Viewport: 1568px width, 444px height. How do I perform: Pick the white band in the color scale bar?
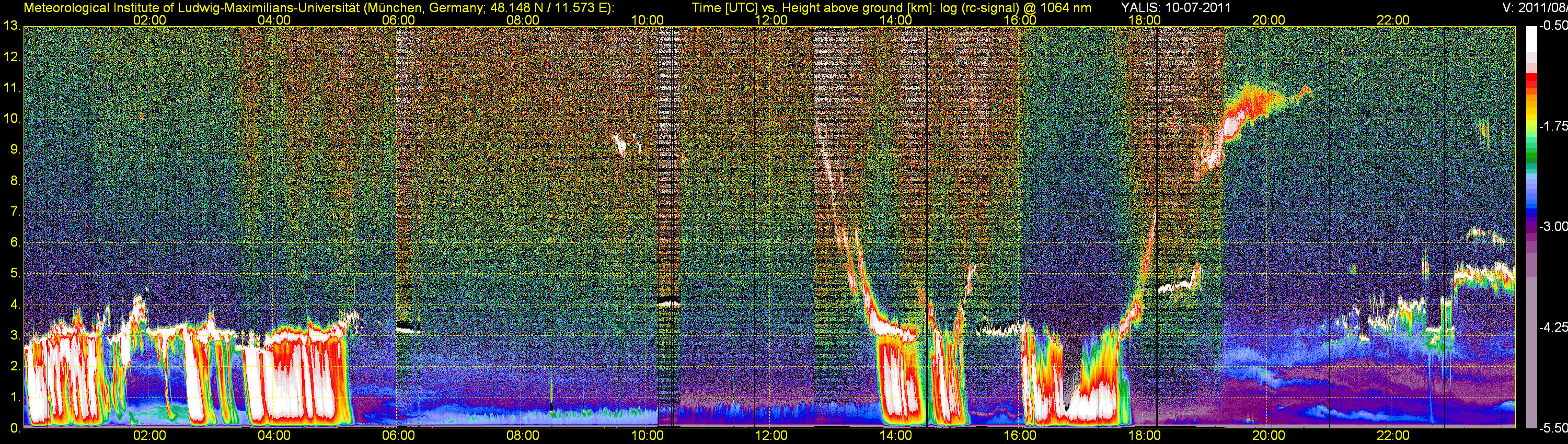(1531, 39)
